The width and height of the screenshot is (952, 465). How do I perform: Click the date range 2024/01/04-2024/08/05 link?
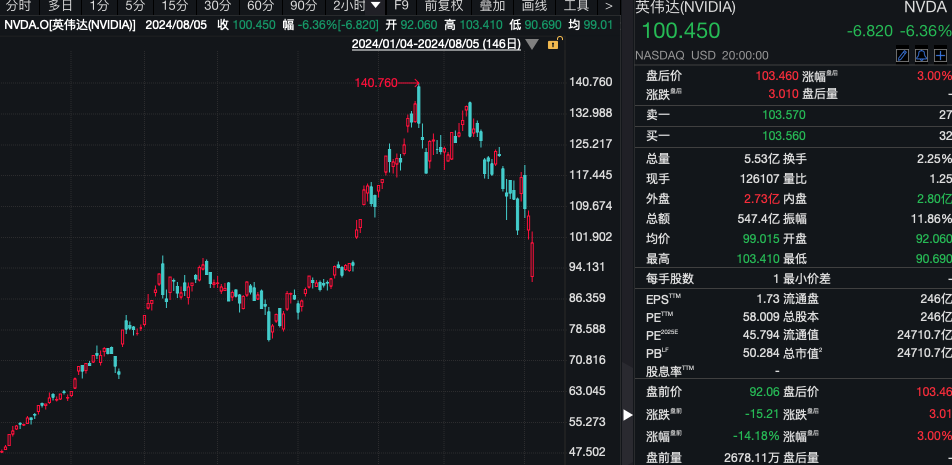pyautogui.click(x=436, y=44)
